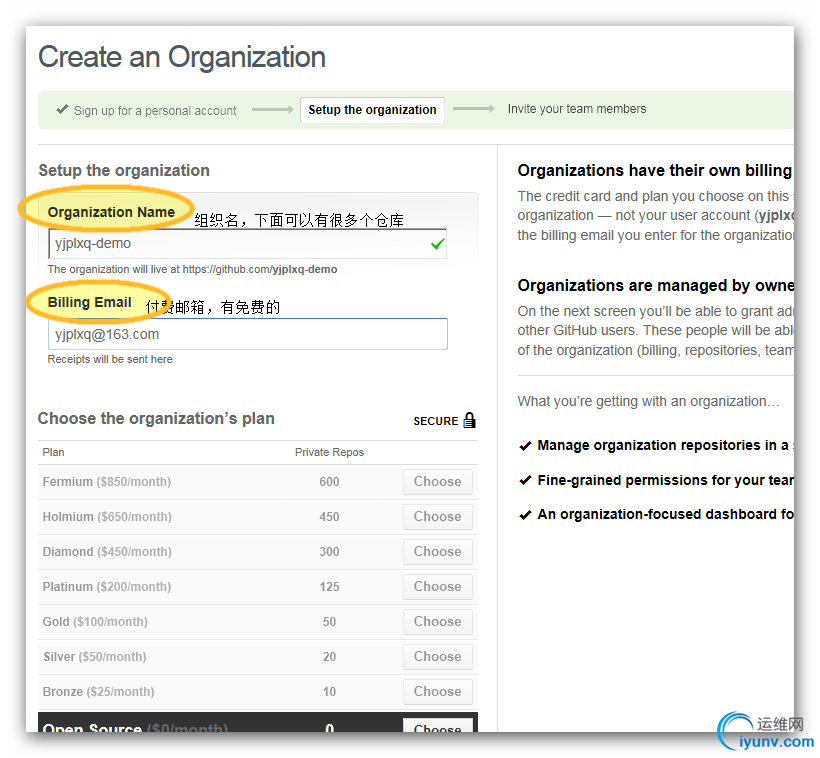This screenshot has height=758, width=820.
Task: Click the 450 private repos value
Action: pos(329,517)
